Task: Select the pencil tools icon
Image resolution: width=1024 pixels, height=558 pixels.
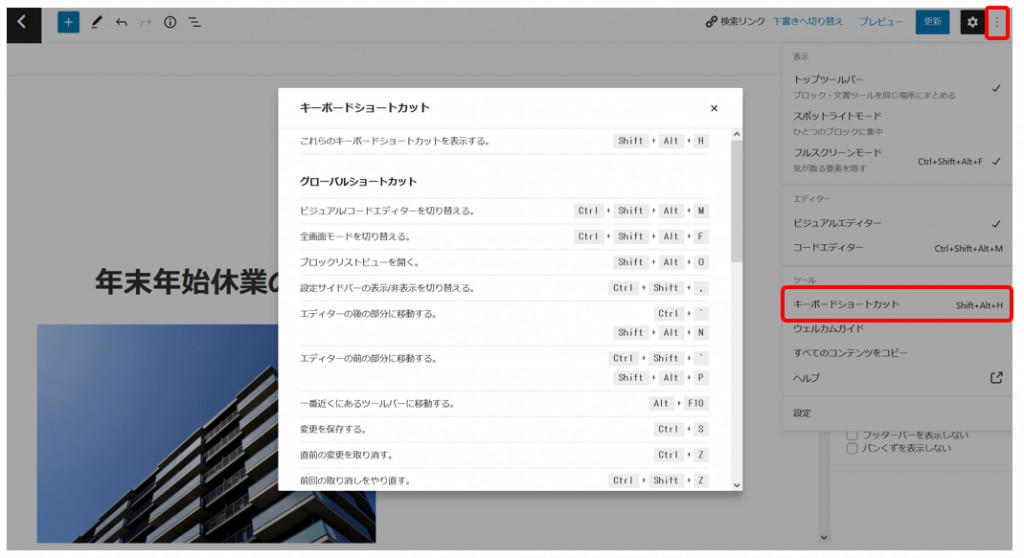Action: tap(96, 22)
